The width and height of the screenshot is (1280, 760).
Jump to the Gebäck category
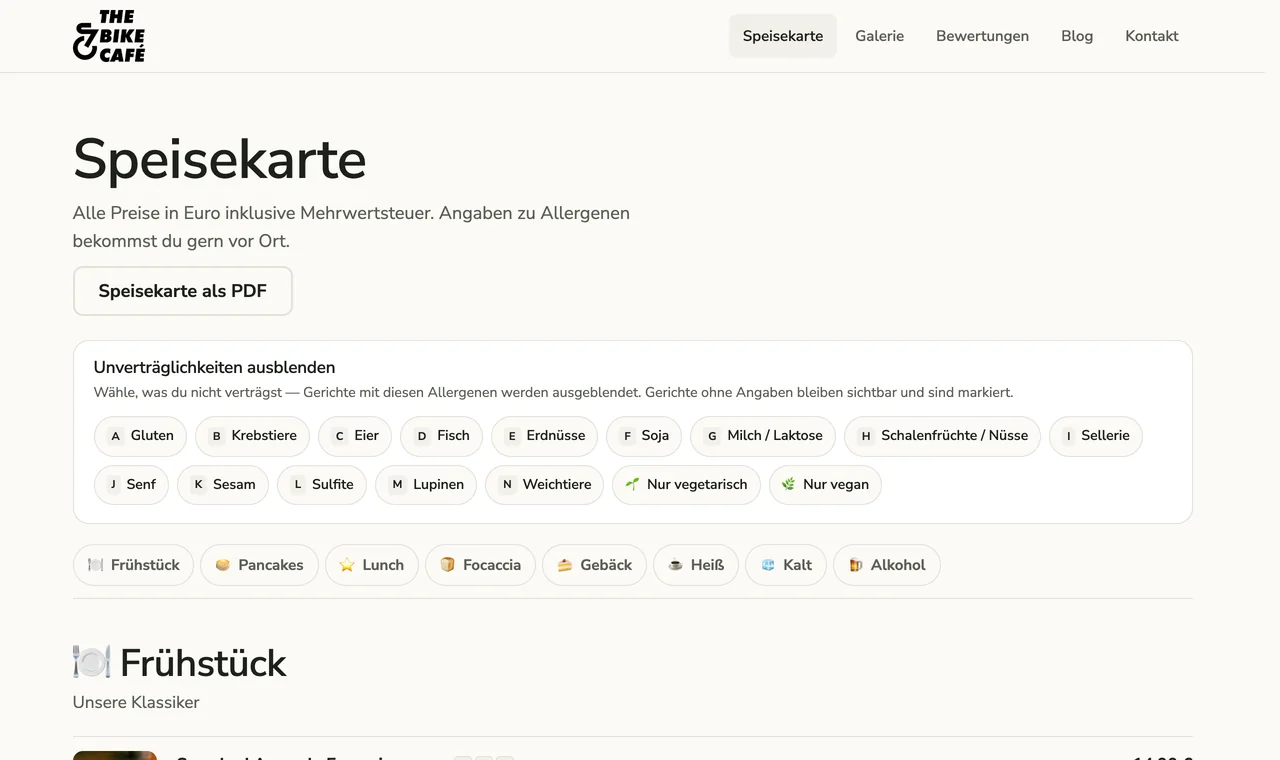pyautogui.click(x=594, y=565)
